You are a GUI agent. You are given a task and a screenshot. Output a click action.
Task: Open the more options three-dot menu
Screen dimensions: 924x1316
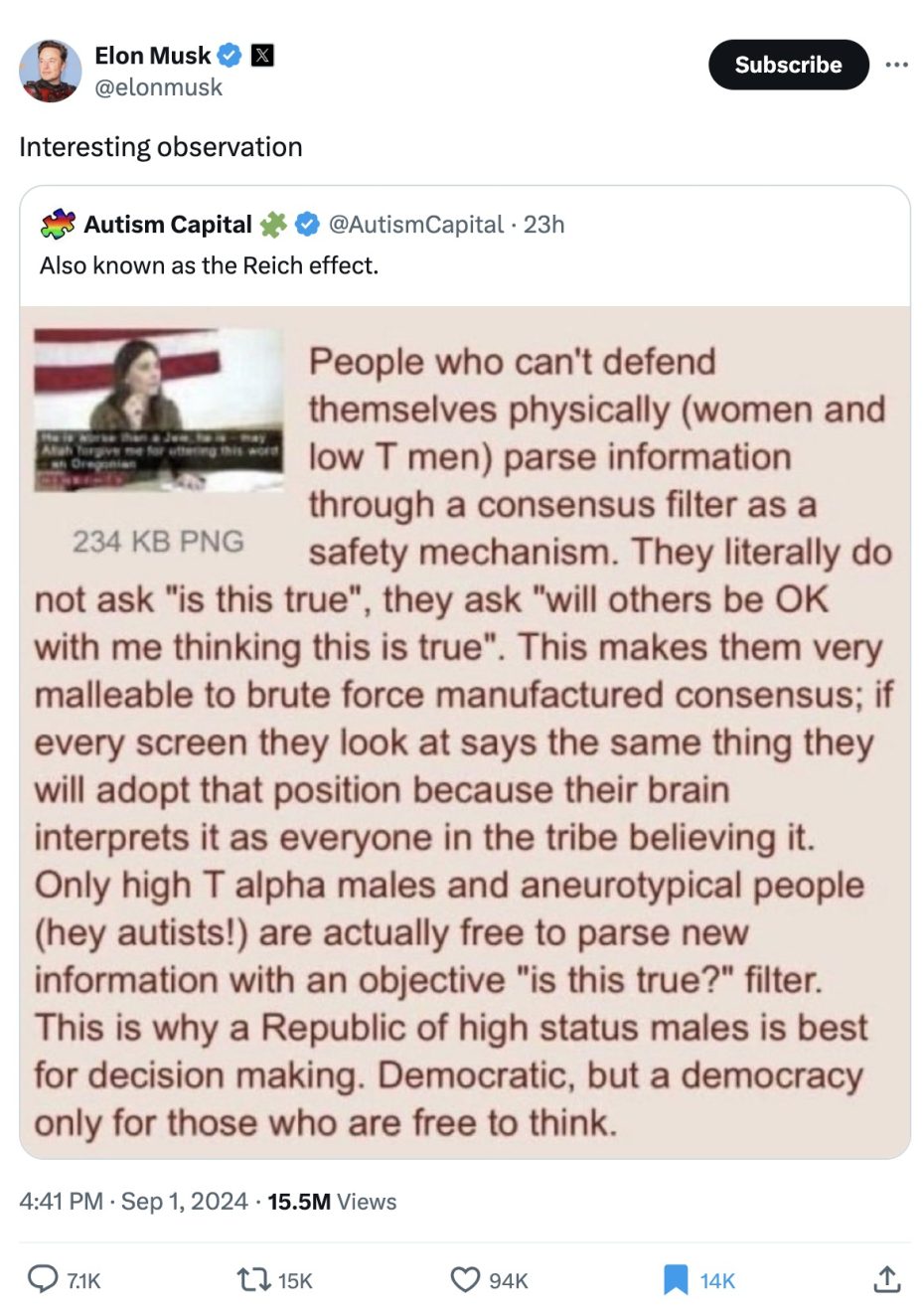tap(896, 65)
